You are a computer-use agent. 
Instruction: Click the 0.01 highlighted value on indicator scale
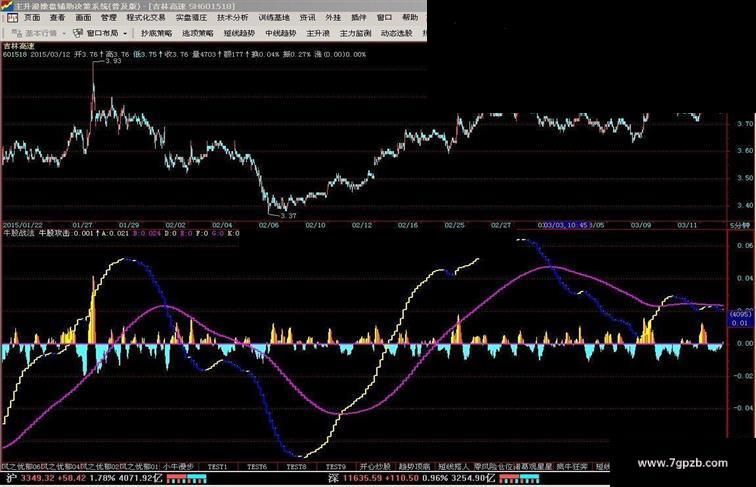[x=740, y=323]
